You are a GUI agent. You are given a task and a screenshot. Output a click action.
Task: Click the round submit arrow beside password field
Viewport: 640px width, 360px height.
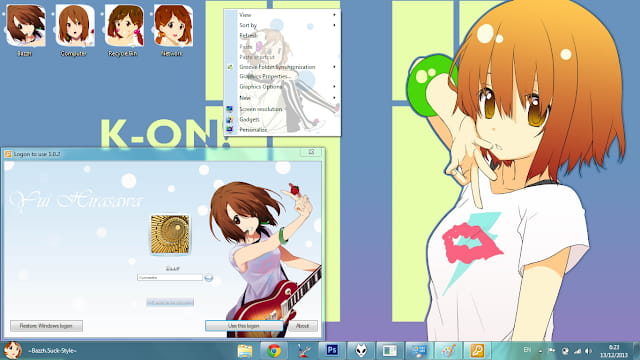209,278
